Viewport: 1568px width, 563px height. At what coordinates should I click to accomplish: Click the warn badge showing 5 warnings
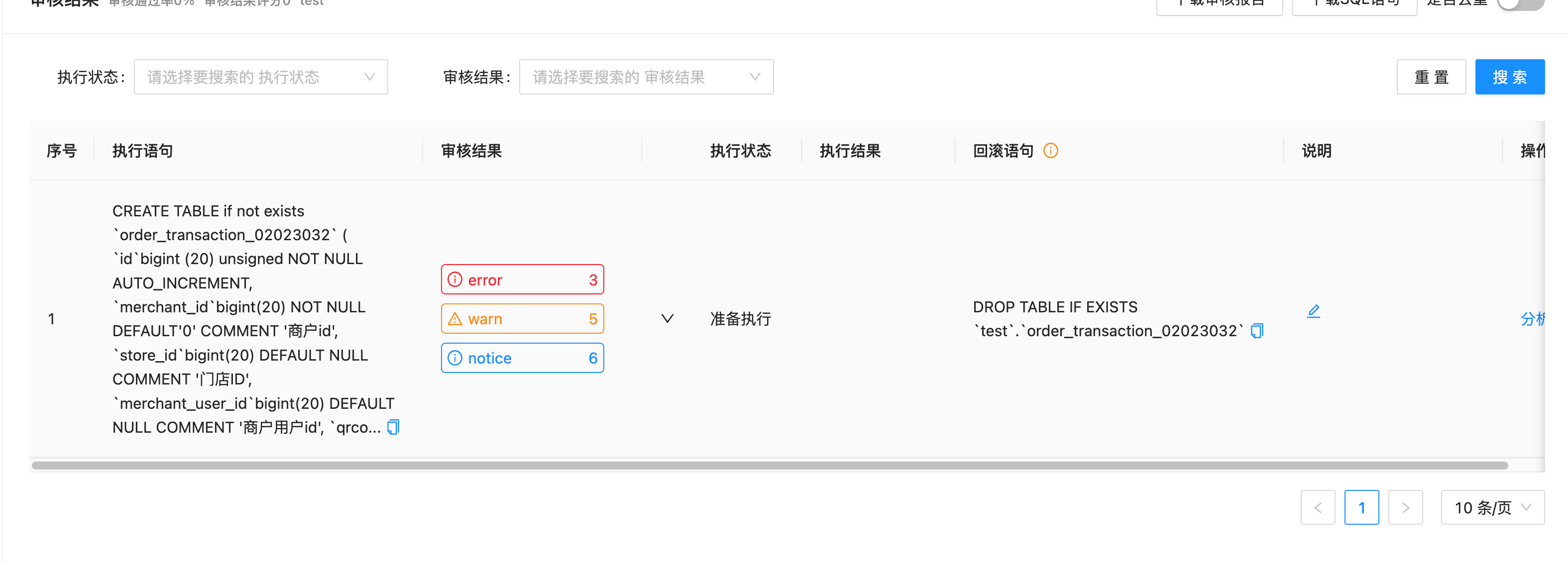pyautogui.click(x=522, y=319)
